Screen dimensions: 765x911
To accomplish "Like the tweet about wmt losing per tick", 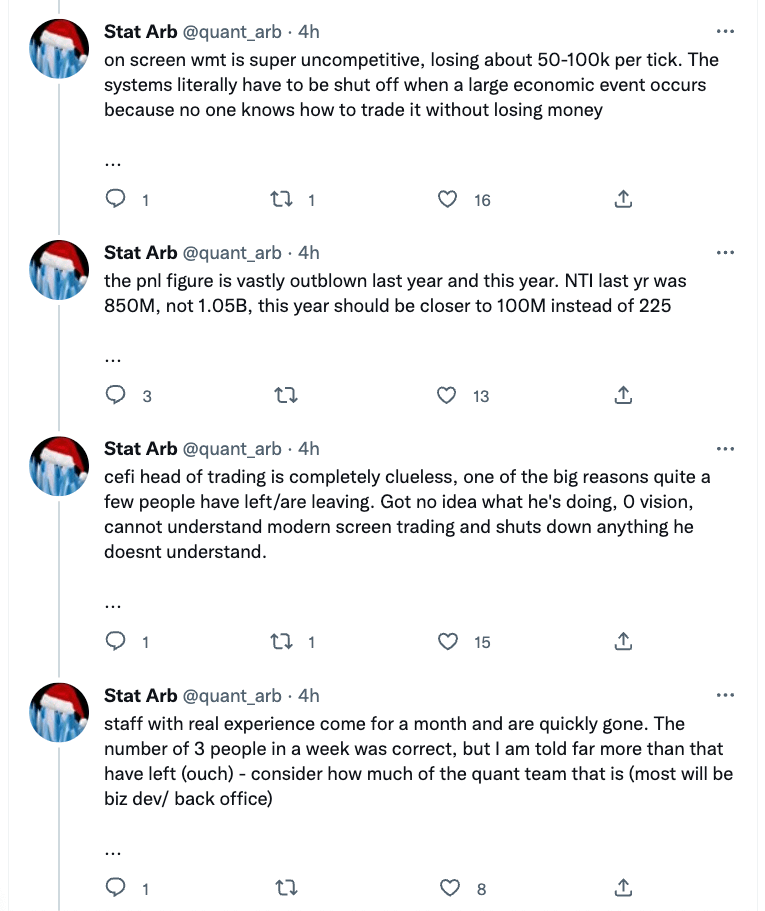I will 449,200.
